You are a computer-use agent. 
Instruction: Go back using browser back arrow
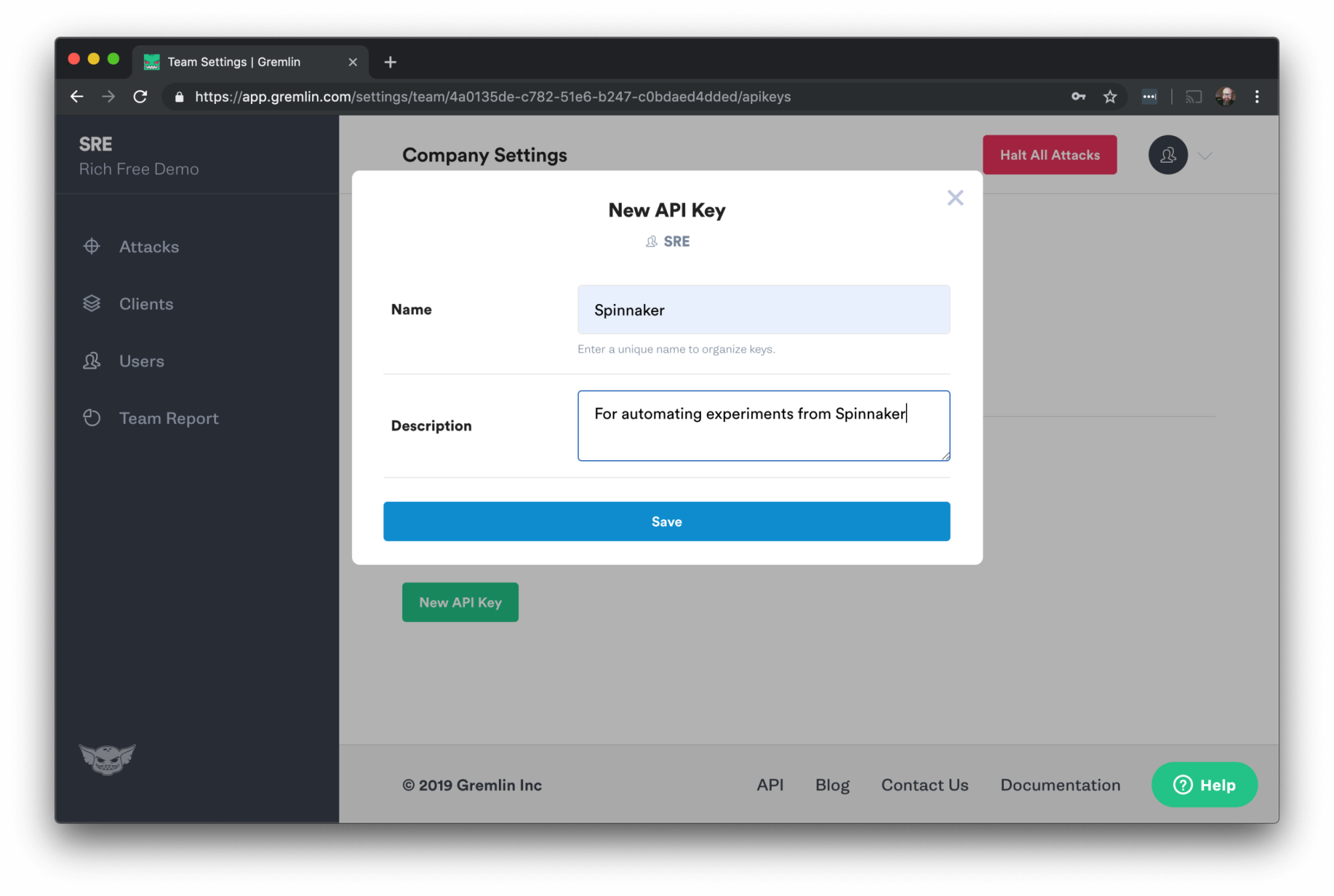point(77,97)
